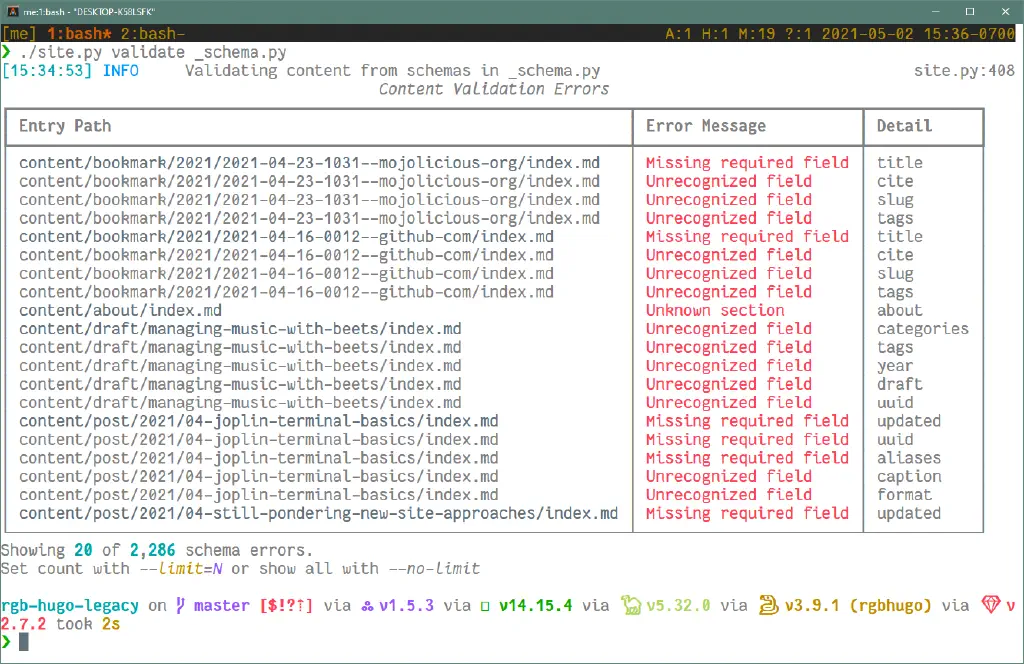
Task: Click the Unknown section error message
Action: [x=715, y=310]
